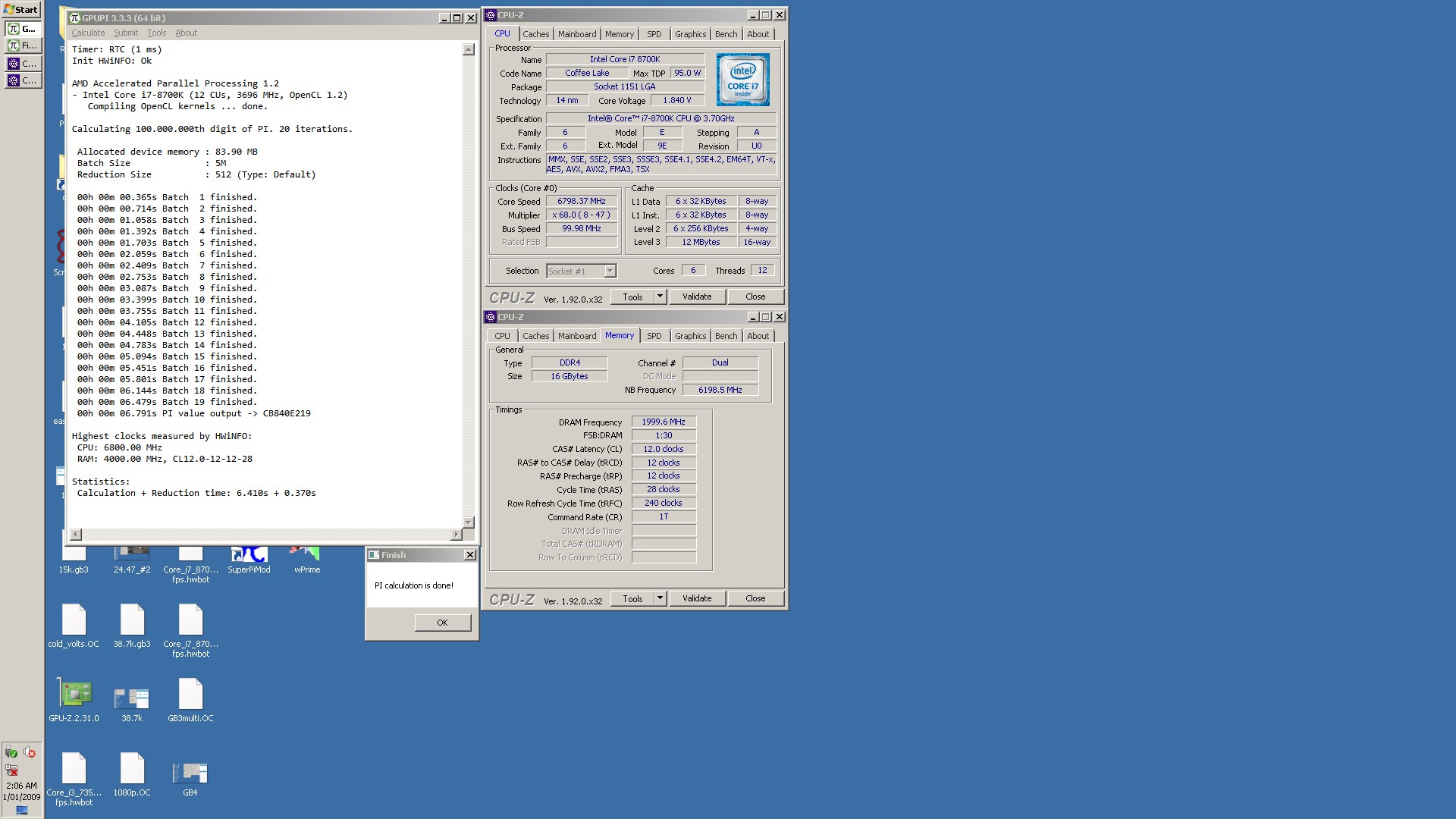1456x819 pixels.
Task: Click the PI value output line CB840E219
Action: pyautogui.click(x=193, y=413)
